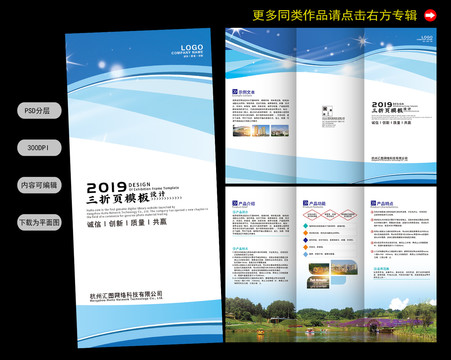Click the red circular arrow icon

pos(430,15)
